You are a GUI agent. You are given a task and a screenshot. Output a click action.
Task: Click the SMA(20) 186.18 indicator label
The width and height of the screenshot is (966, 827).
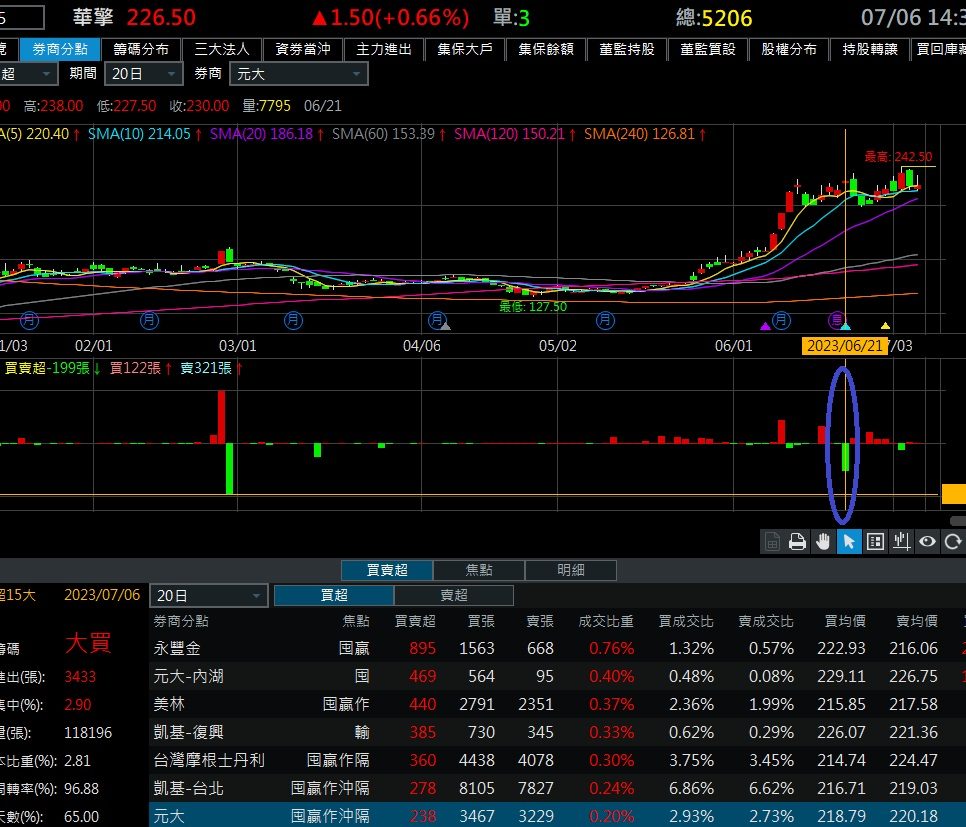pyautogui.click(x=261, y=134)
